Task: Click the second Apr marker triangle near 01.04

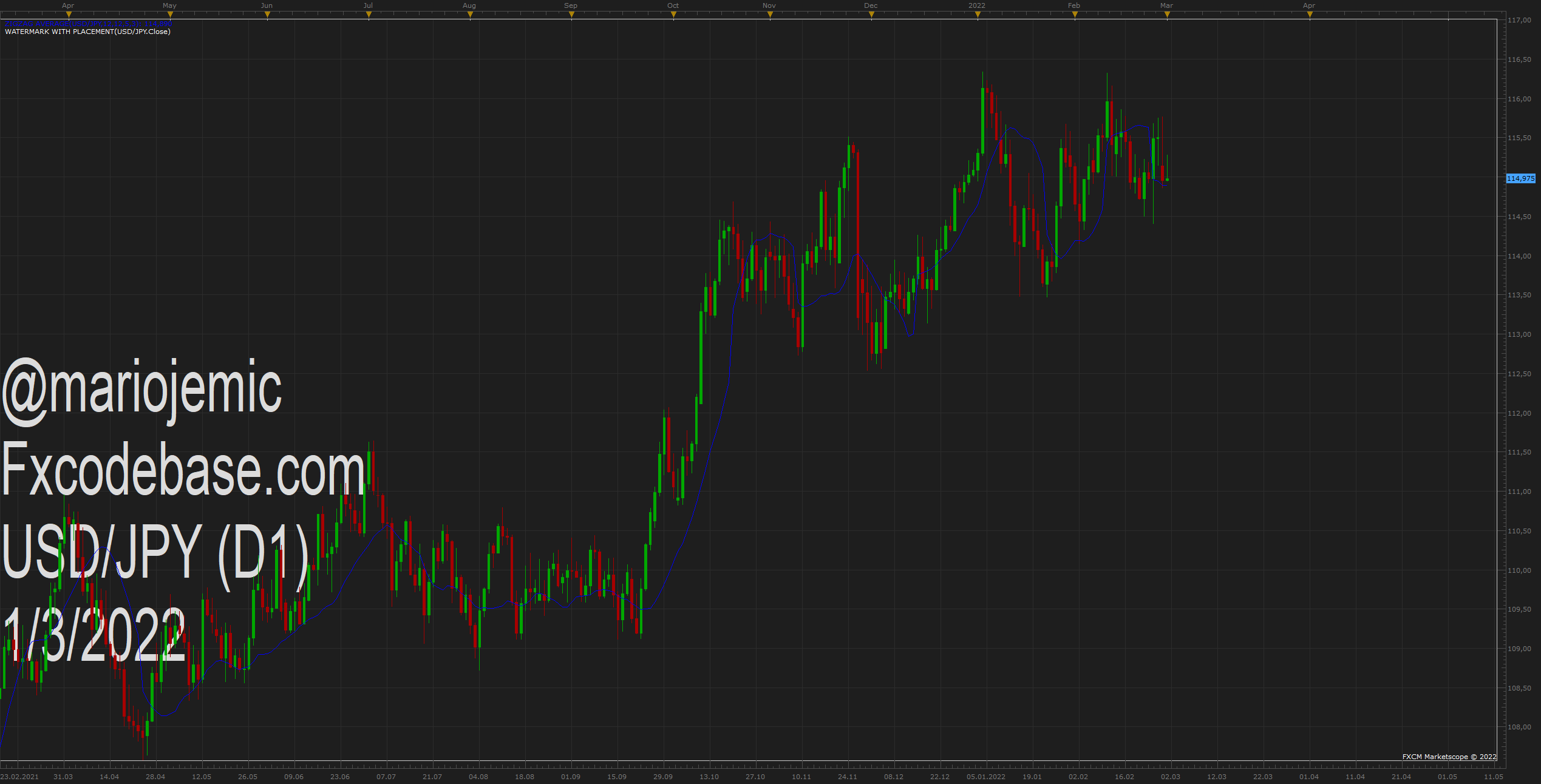Action: 1310,15
